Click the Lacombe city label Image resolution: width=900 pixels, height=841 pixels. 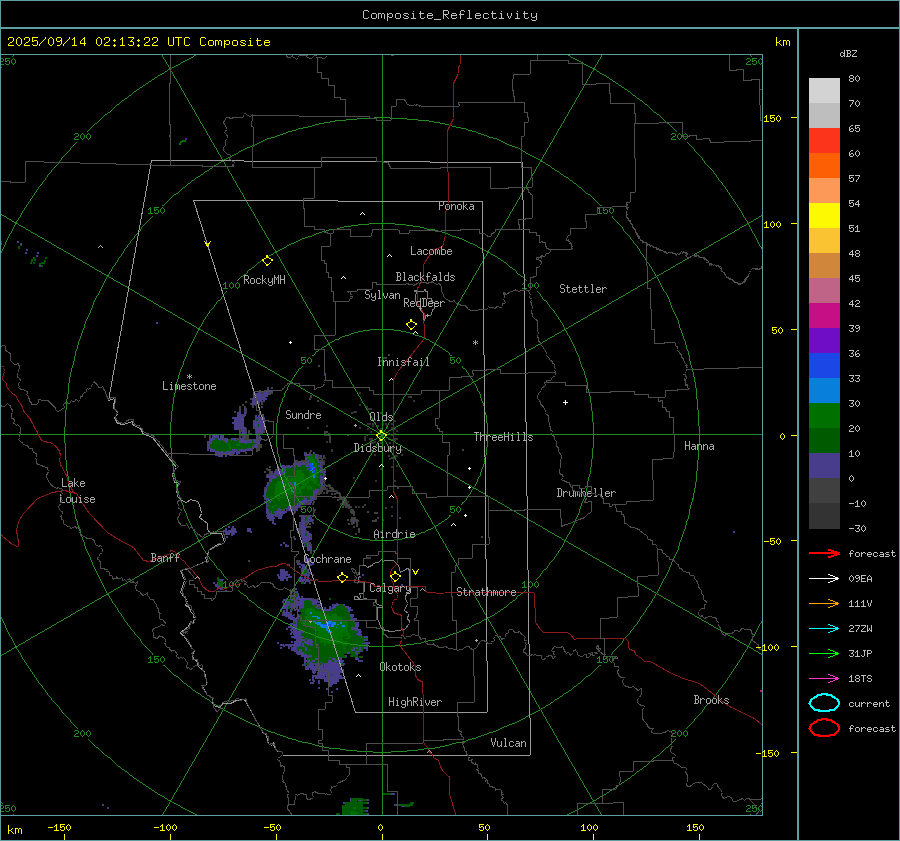[431, 251]
